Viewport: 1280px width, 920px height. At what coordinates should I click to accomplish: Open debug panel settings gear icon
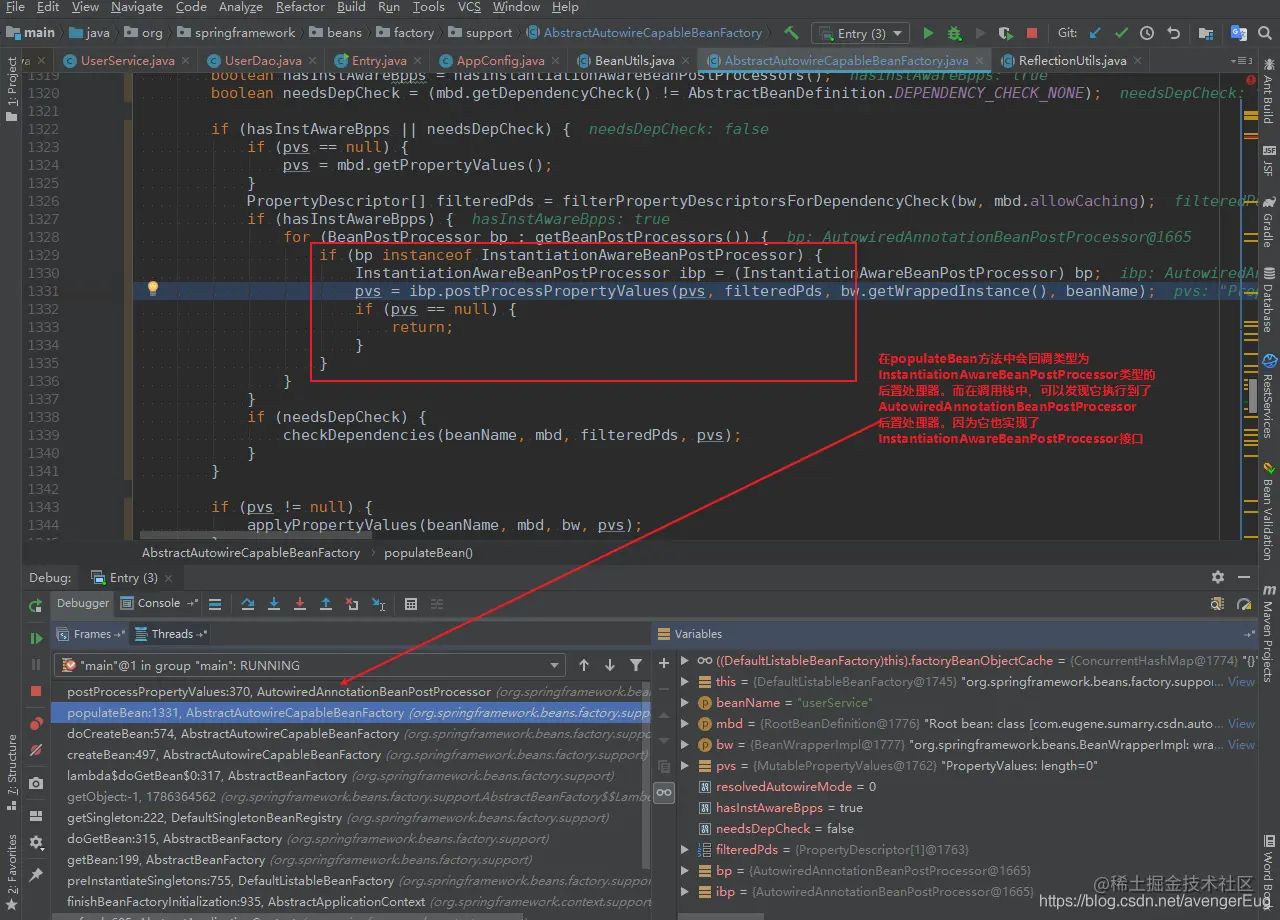1218,577
